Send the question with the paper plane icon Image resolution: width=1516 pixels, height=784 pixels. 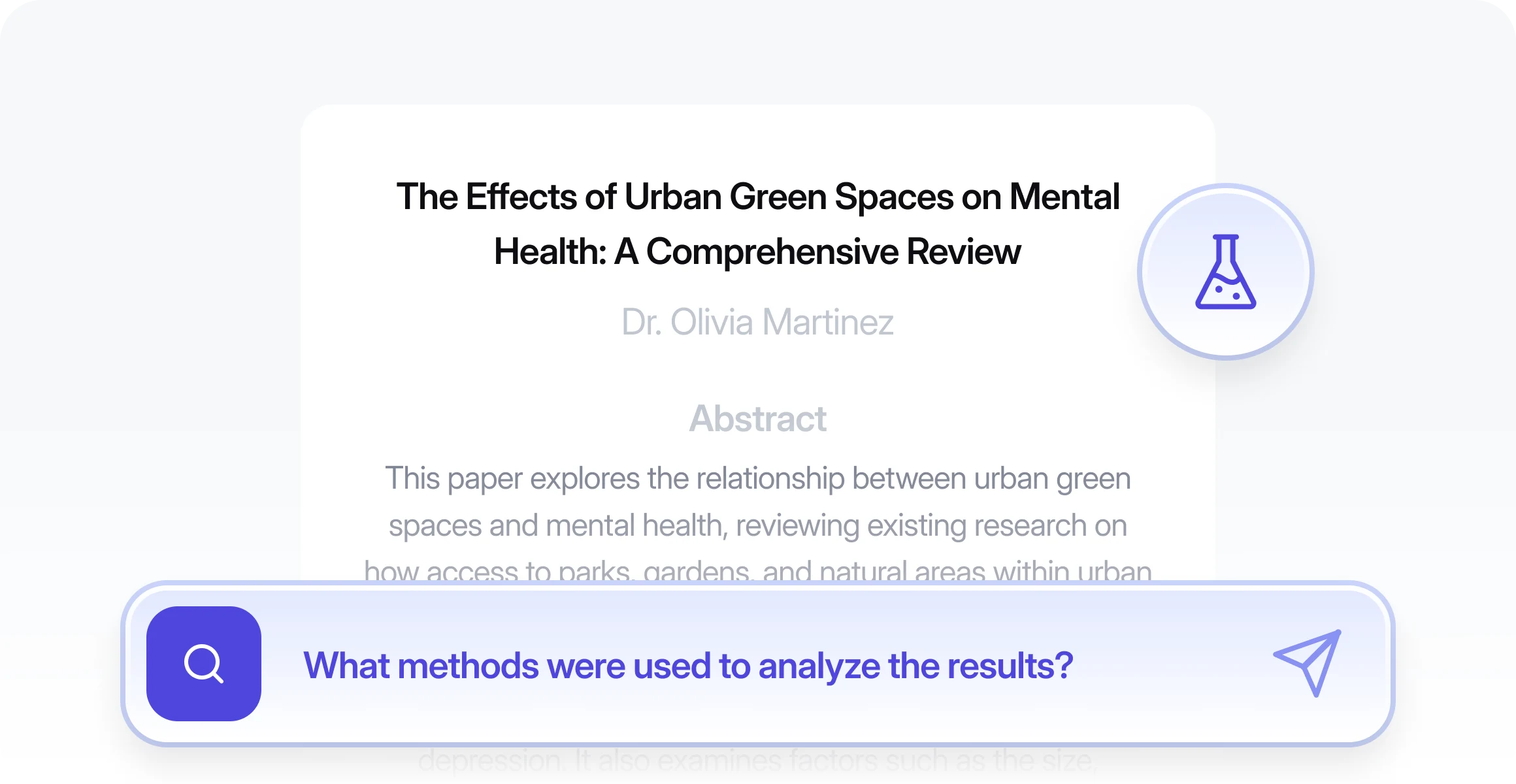1308,662
